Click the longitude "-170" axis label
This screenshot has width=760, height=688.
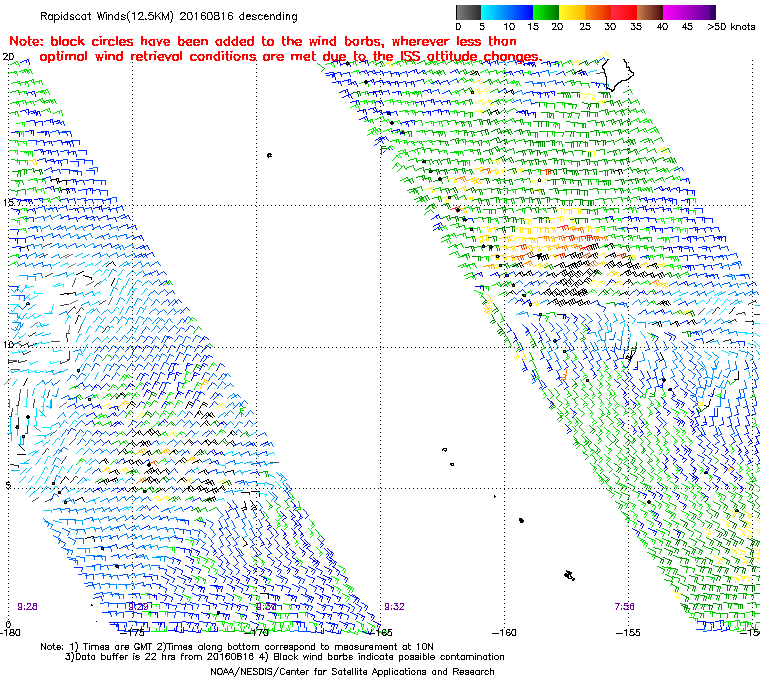pyautogui.click(x=257, y=633)
